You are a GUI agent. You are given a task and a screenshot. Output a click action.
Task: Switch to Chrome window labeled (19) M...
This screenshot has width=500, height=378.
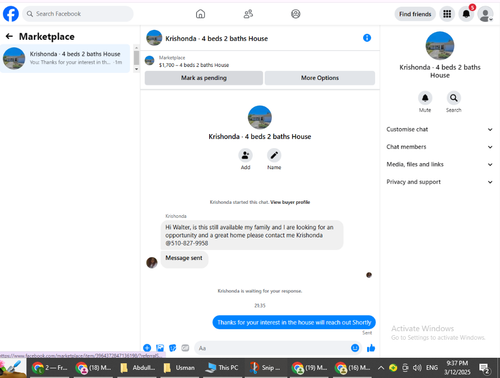click(310, 368)
